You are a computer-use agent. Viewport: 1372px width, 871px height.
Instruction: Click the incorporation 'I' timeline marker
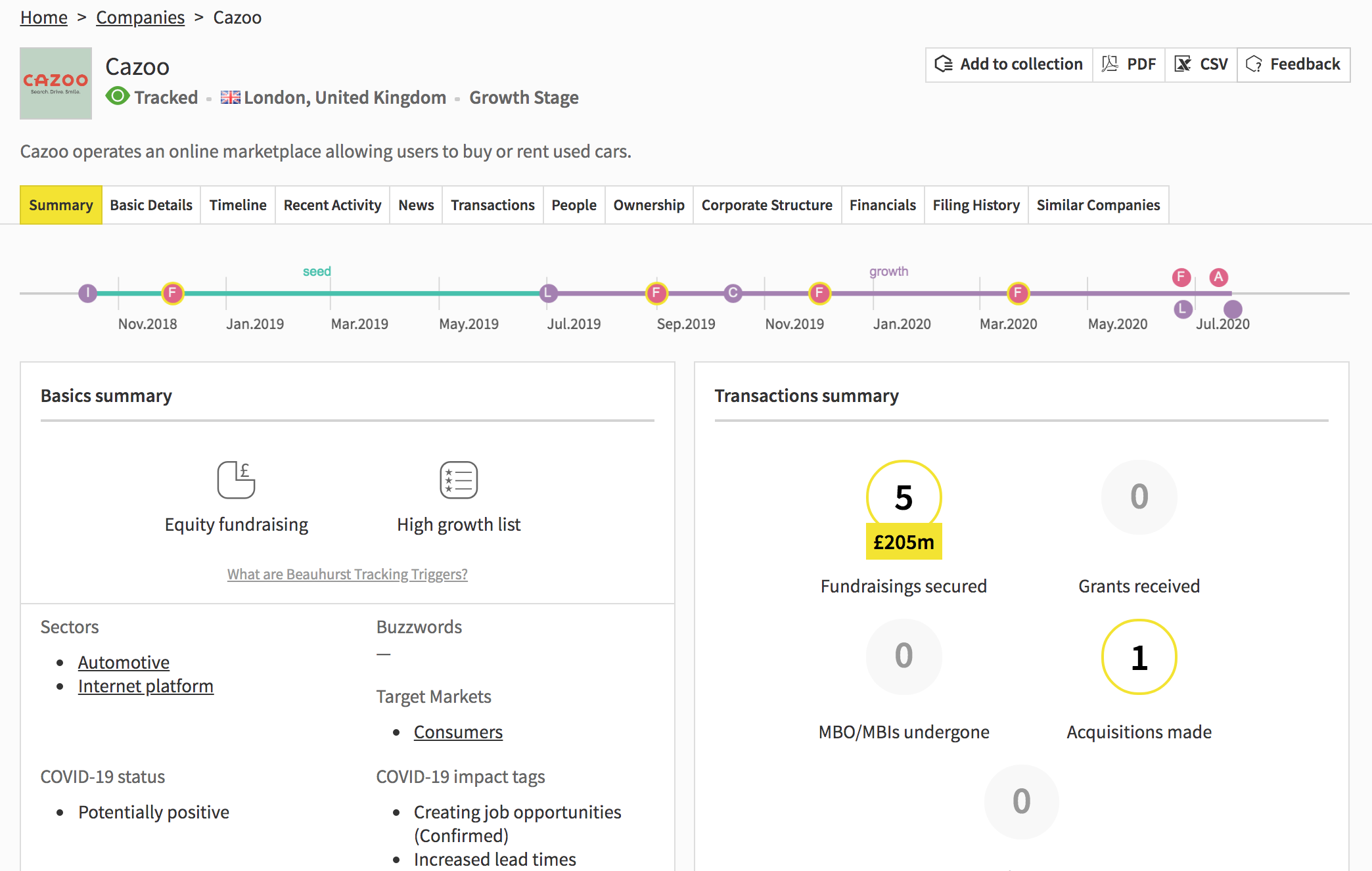click(87, 293)
